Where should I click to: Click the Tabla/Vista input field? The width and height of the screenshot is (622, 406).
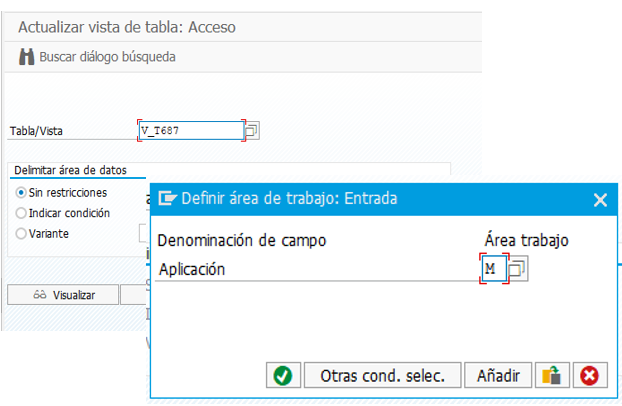(x=190, y=130)
